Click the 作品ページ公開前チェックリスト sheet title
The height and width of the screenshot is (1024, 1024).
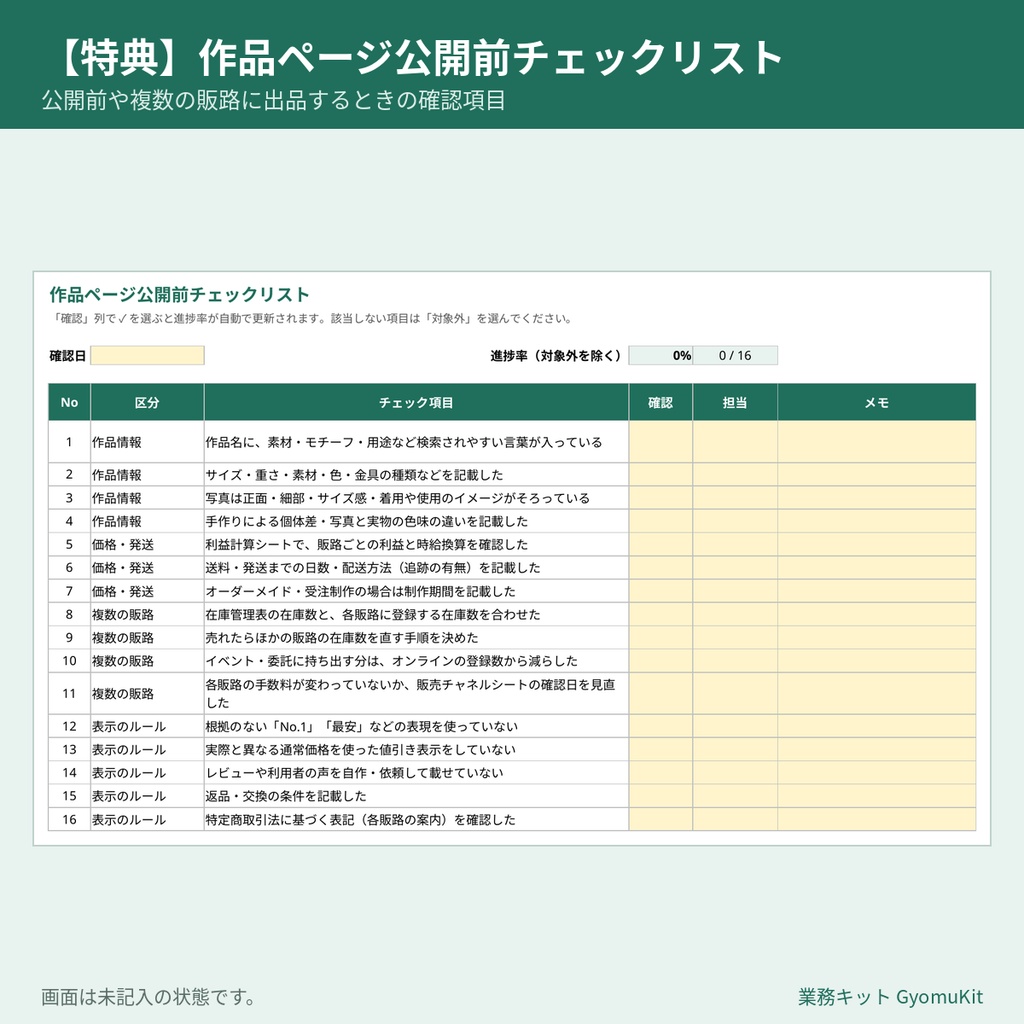pyautogui.click(x=180, y=295)
